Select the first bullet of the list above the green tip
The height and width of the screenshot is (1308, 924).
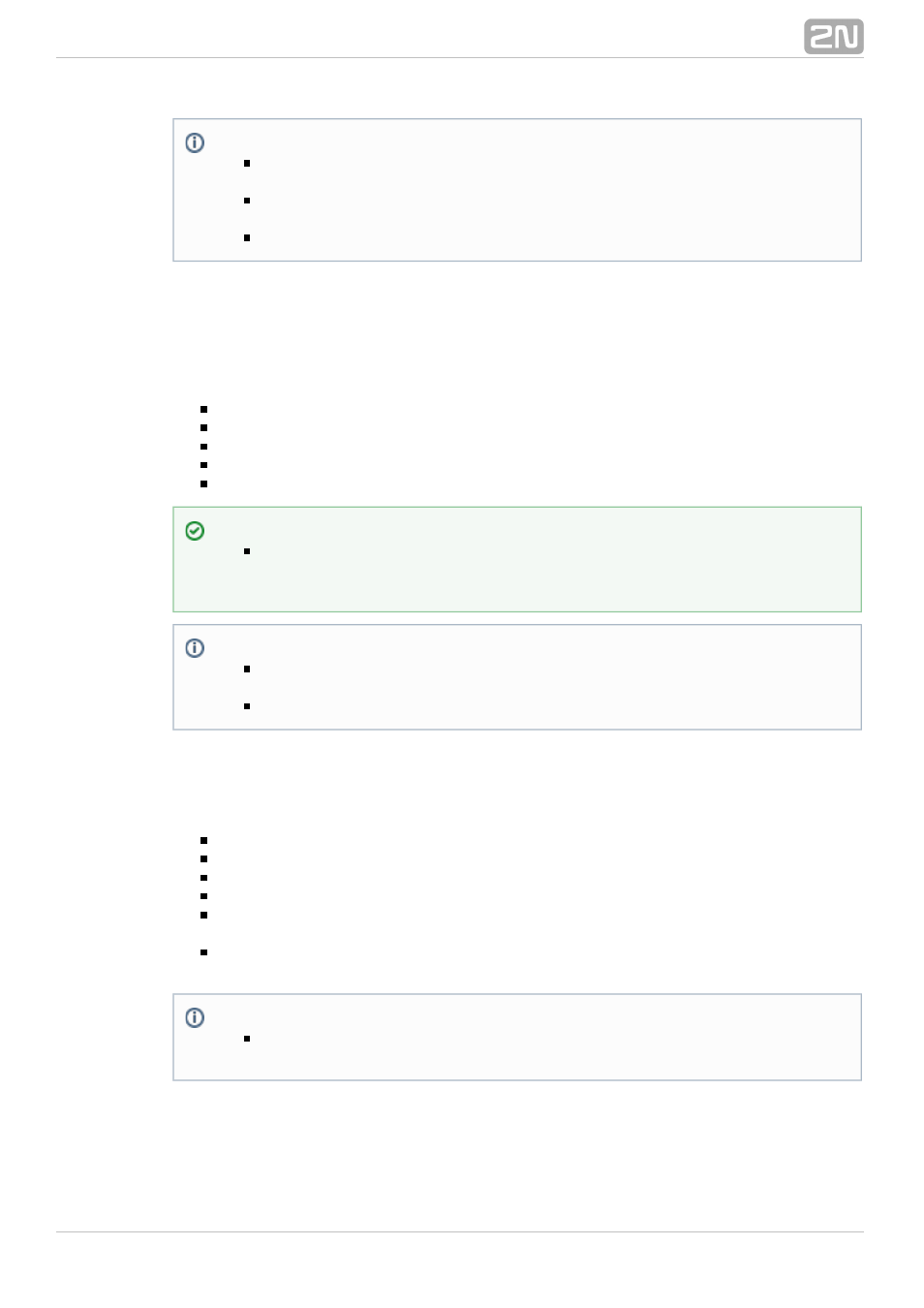(x=203, y=409)
